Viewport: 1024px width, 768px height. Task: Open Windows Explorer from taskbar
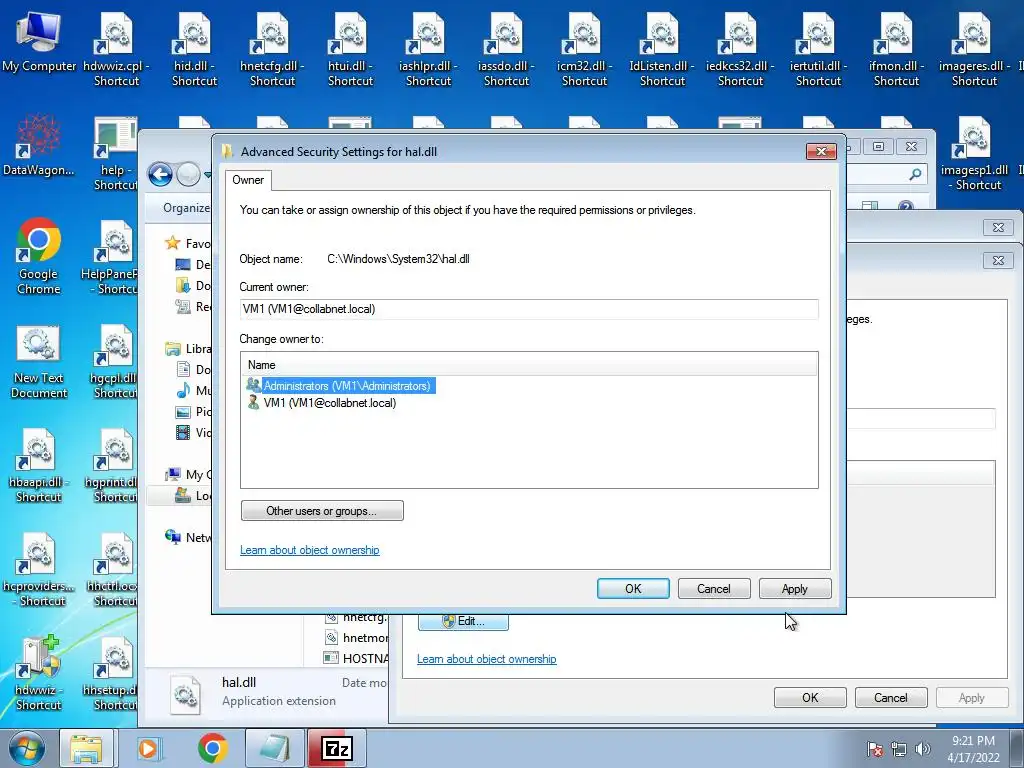86,748
